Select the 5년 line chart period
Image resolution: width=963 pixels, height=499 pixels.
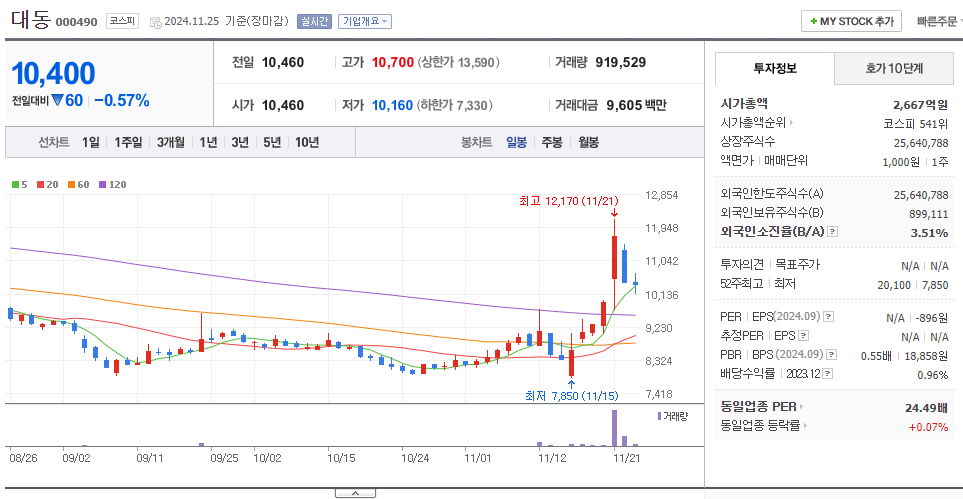[x=272, y=143]
